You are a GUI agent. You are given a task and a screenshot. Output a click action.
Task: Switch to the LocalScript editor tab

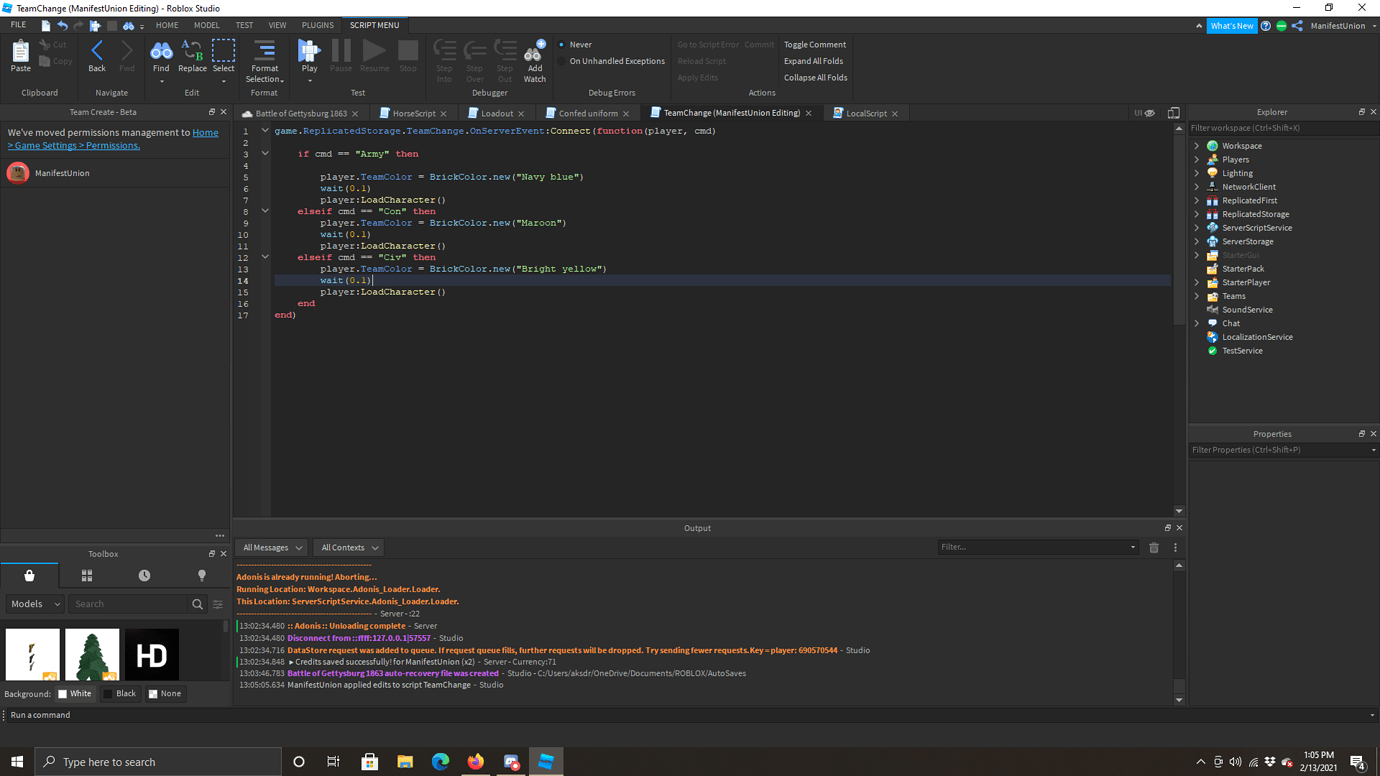(x=866, y=114)
